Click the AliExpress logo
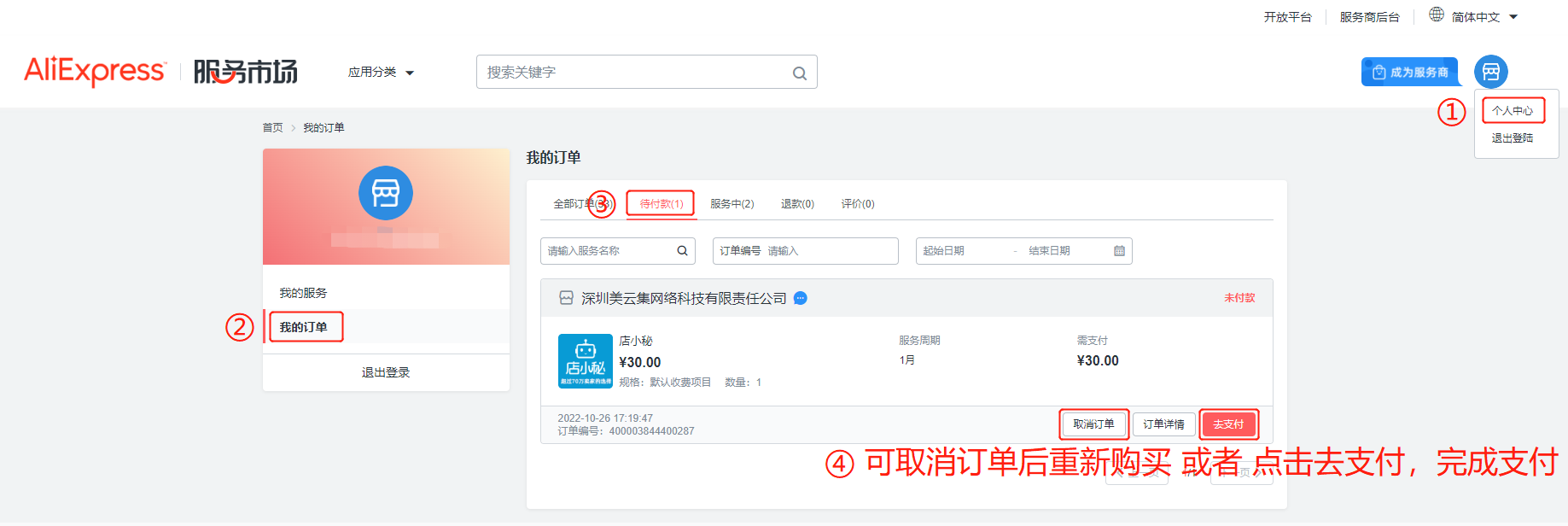This screenshot has height=526, width=1568. point(94,71)
